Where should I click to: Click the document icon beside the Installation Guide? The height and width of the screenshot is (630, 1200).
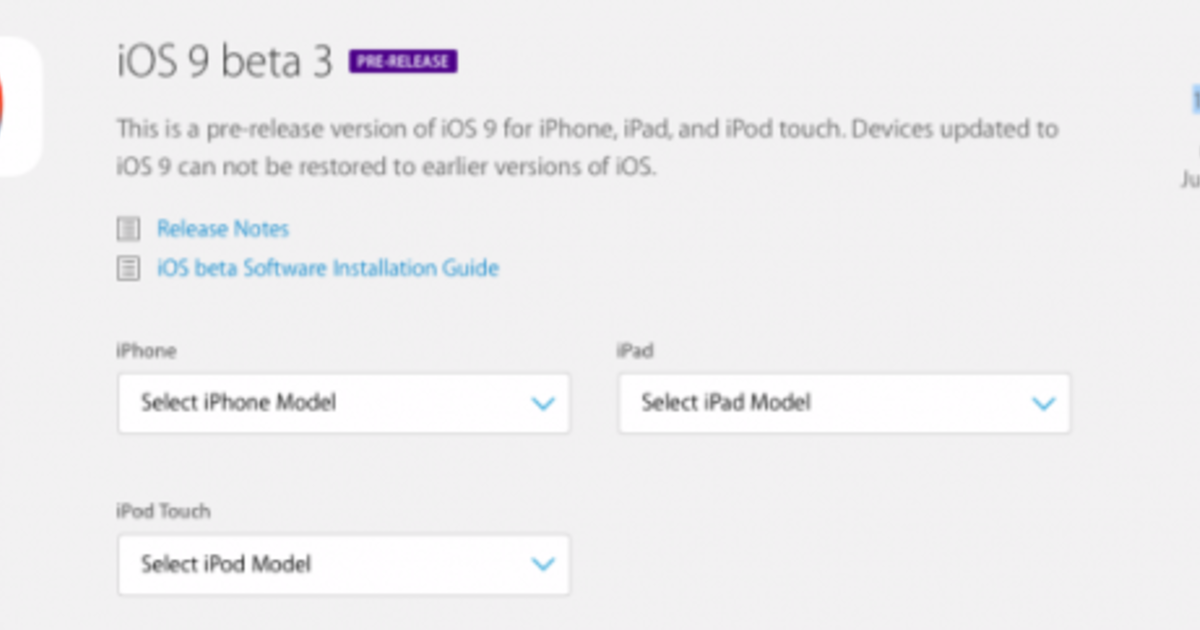coord(127,268)
